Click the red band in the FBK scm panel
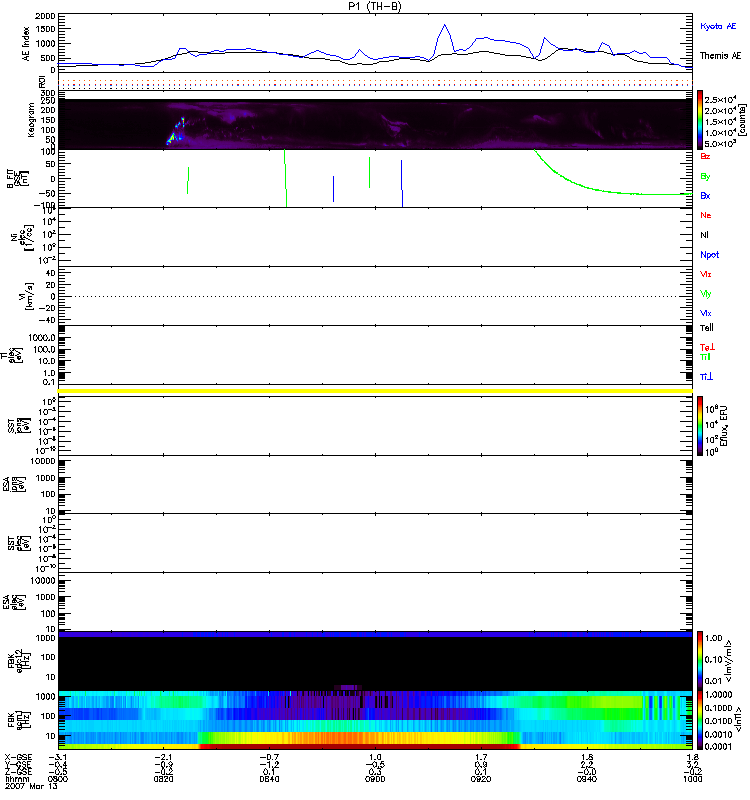The height and width of the screenshot is (800, 750). click(360, 746)
